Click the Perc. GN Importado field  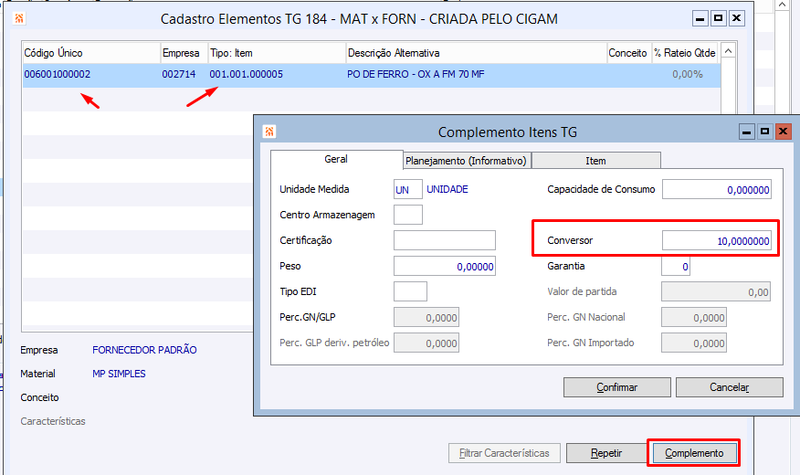[x=694, y=343]
